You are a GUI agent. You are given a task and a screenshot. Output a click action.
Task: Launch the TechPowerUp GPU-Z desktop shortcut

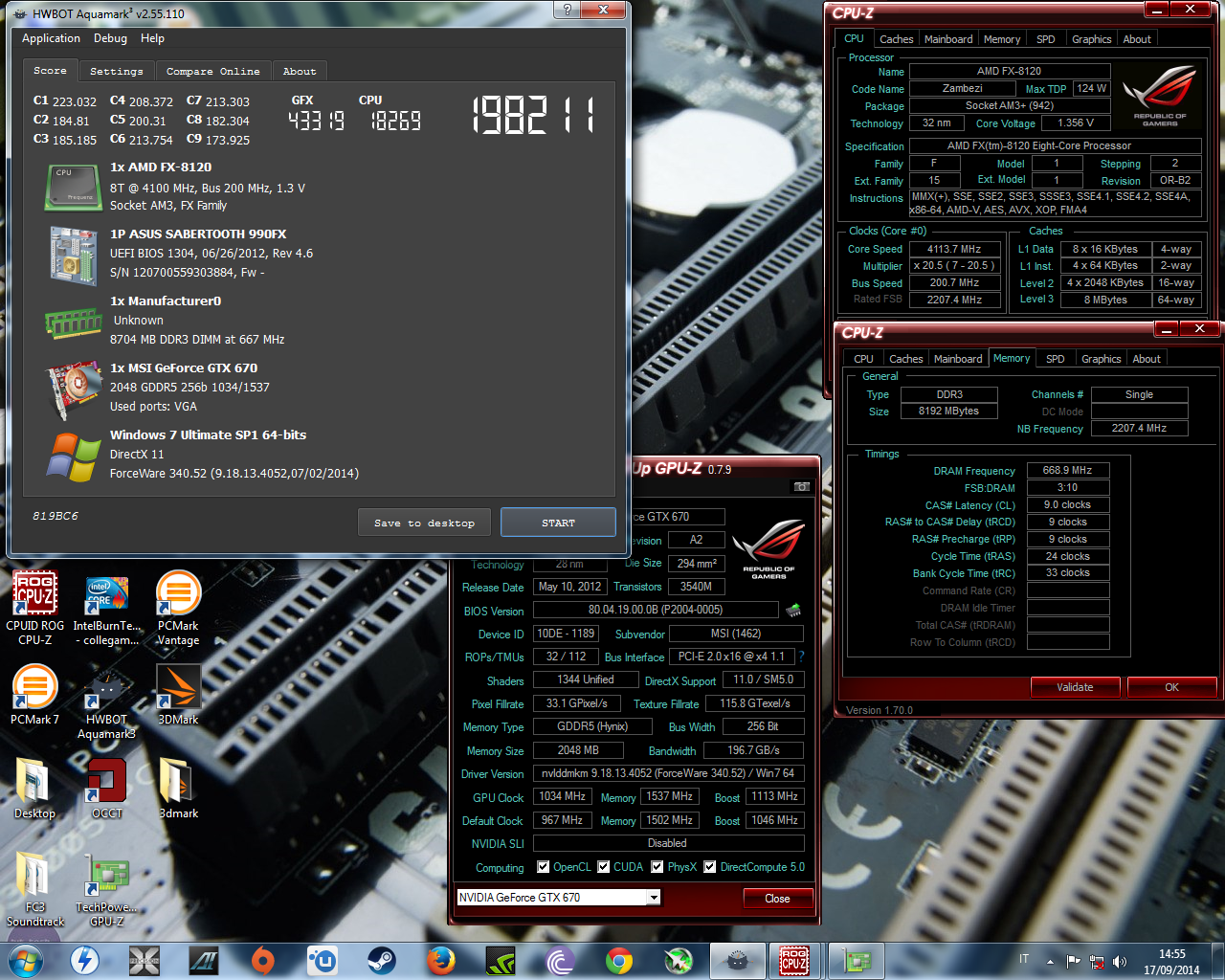tap(106, 889)
